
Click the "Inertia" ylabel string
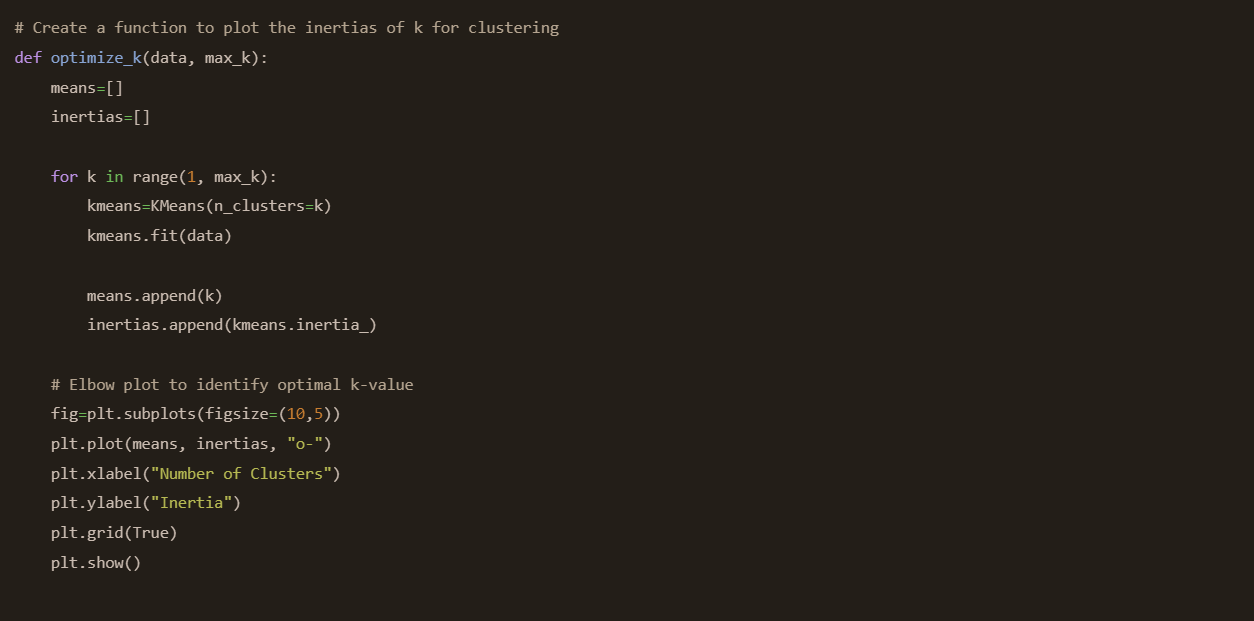click(x=191, y=503)
